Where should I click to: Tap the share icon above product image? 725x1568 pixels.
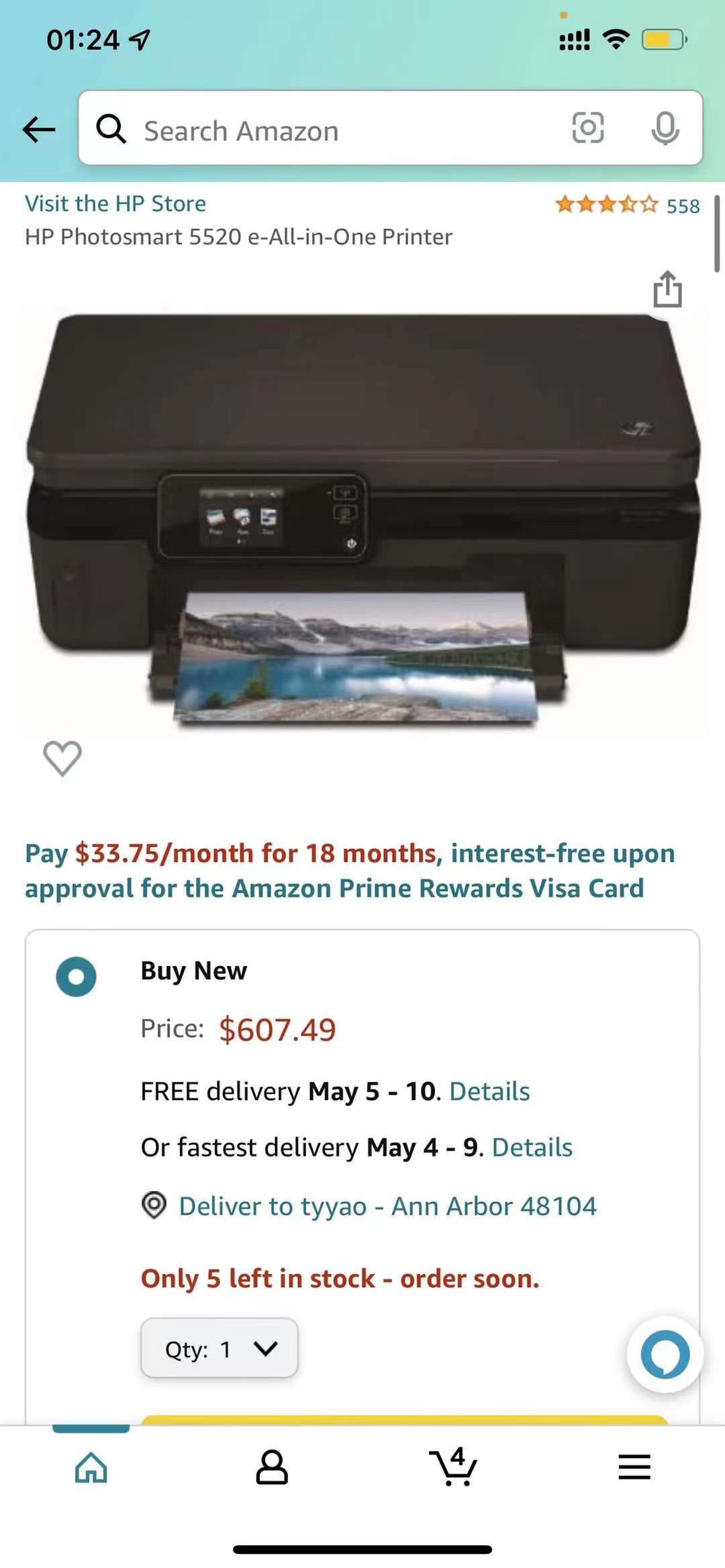(667, 289)
